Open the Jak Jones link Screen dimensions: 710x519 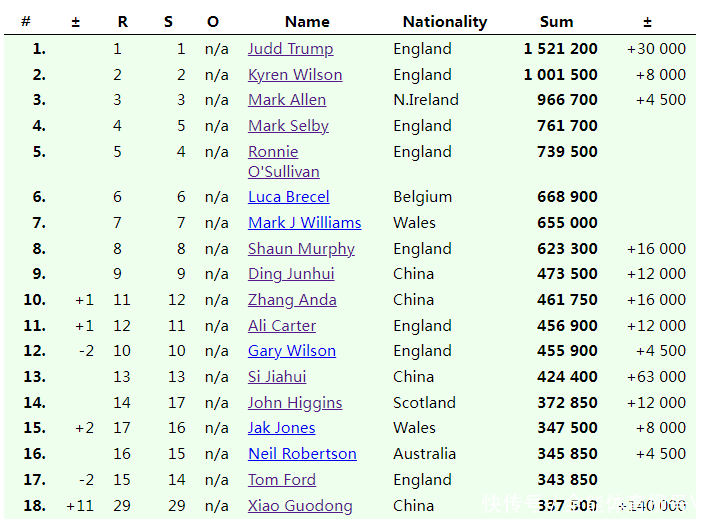(281, 428)
